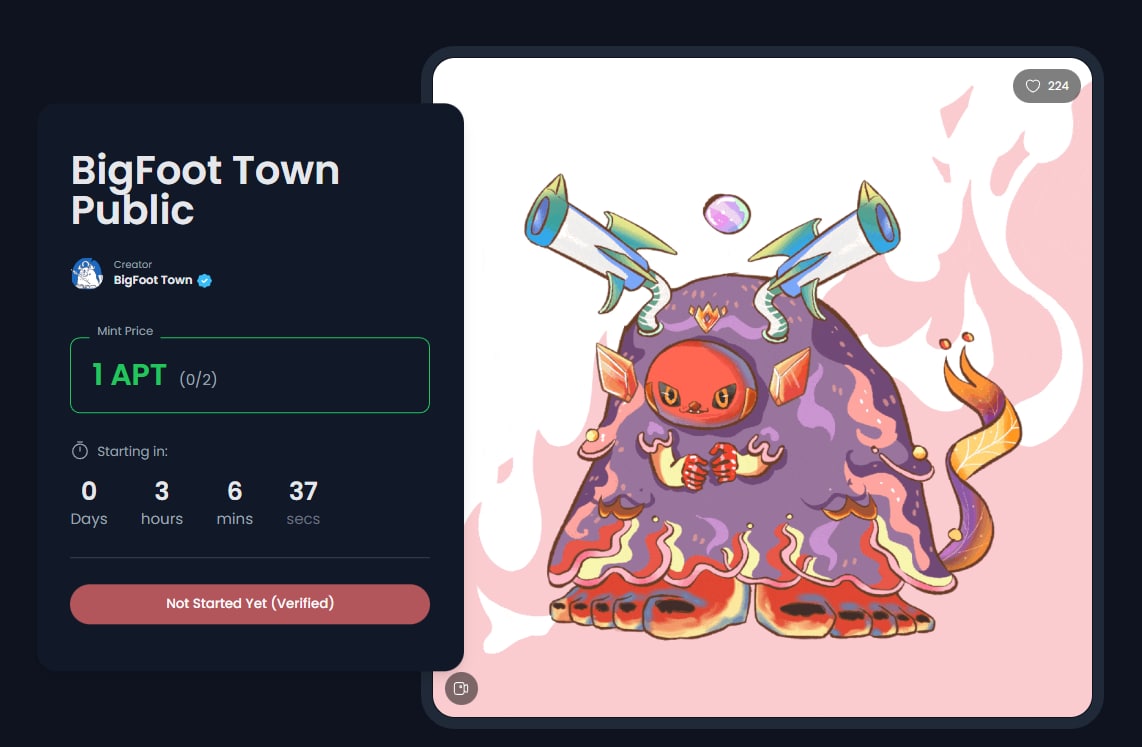Screen dimensions: 1142x747
Task: Open the media toggle icon below artwork
Action: pos(461,688)
